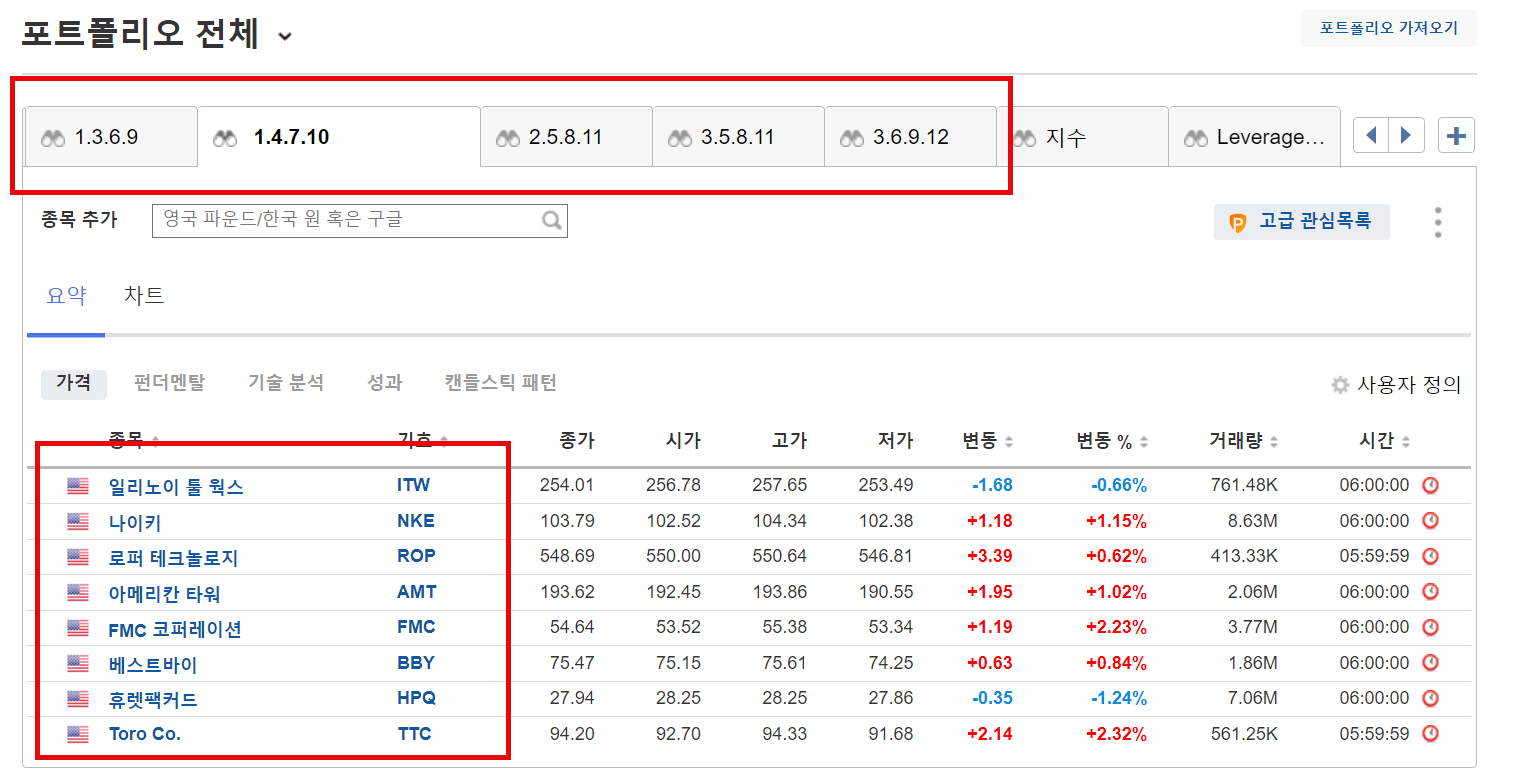Add a new portfolio with plus icon

1457,135
